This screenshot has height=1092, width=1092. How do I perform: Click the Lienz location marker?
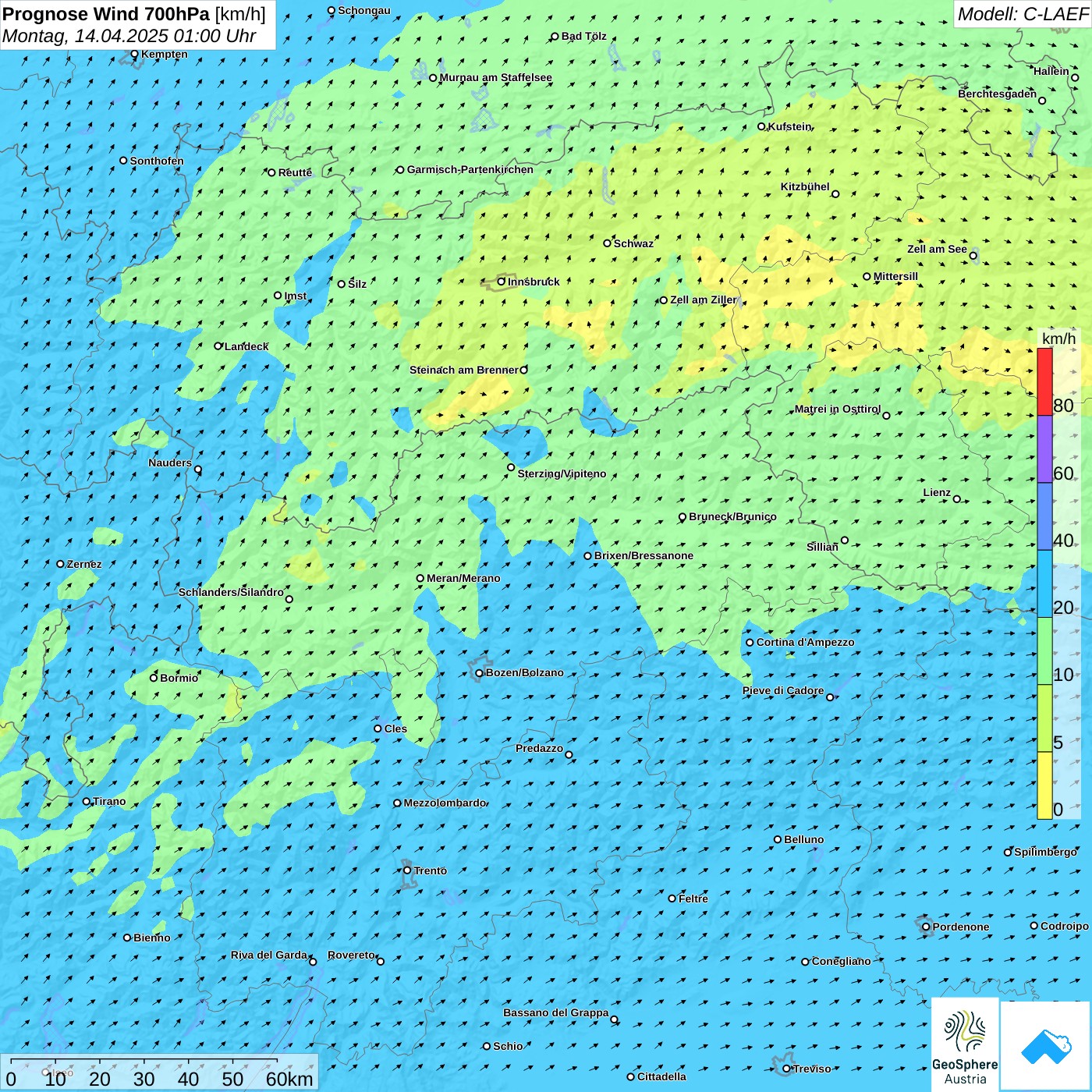(x=957, y=499)
